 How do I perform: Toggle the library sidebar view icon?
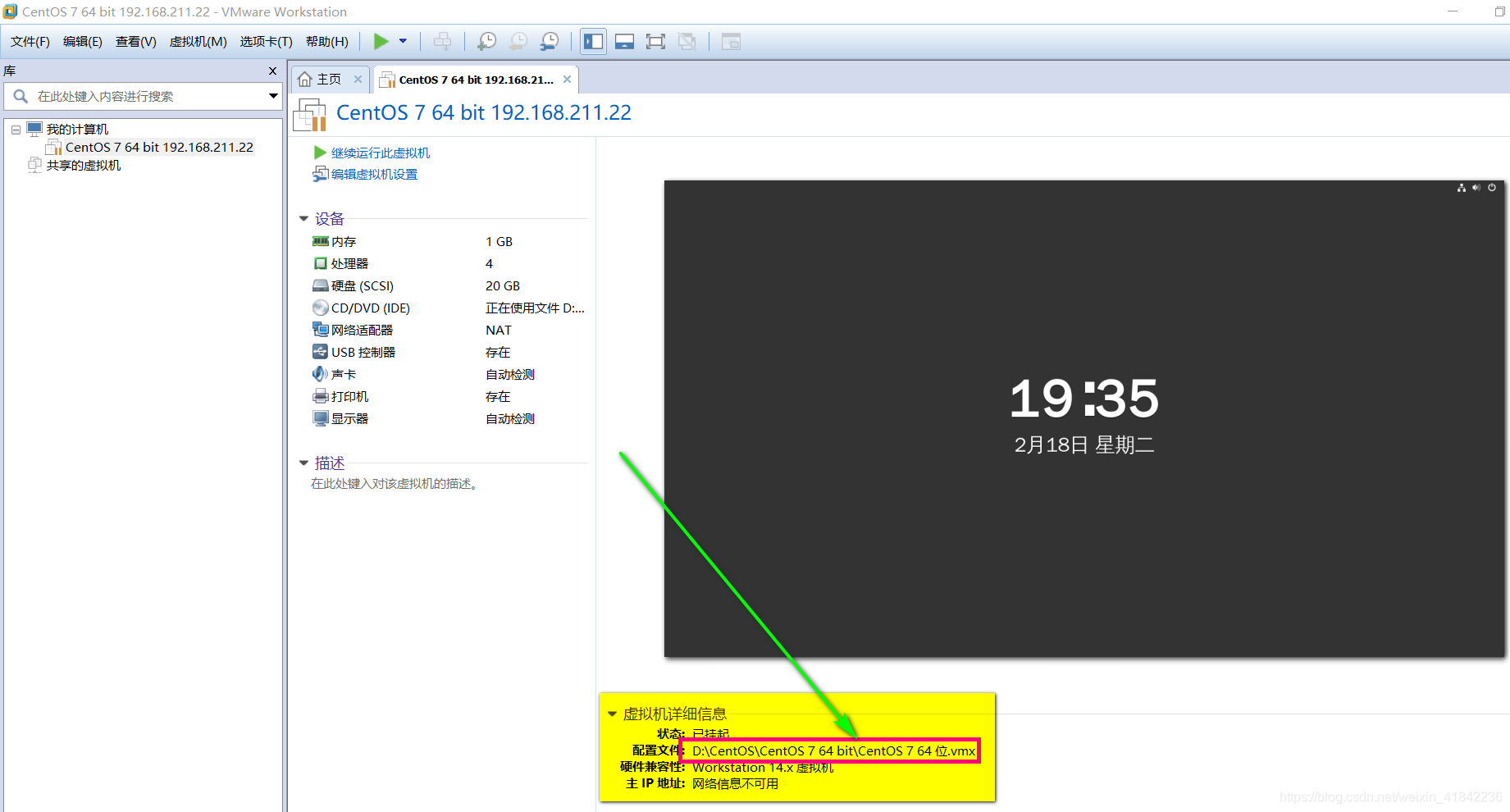pyautogui.click(x=593, y=41)
